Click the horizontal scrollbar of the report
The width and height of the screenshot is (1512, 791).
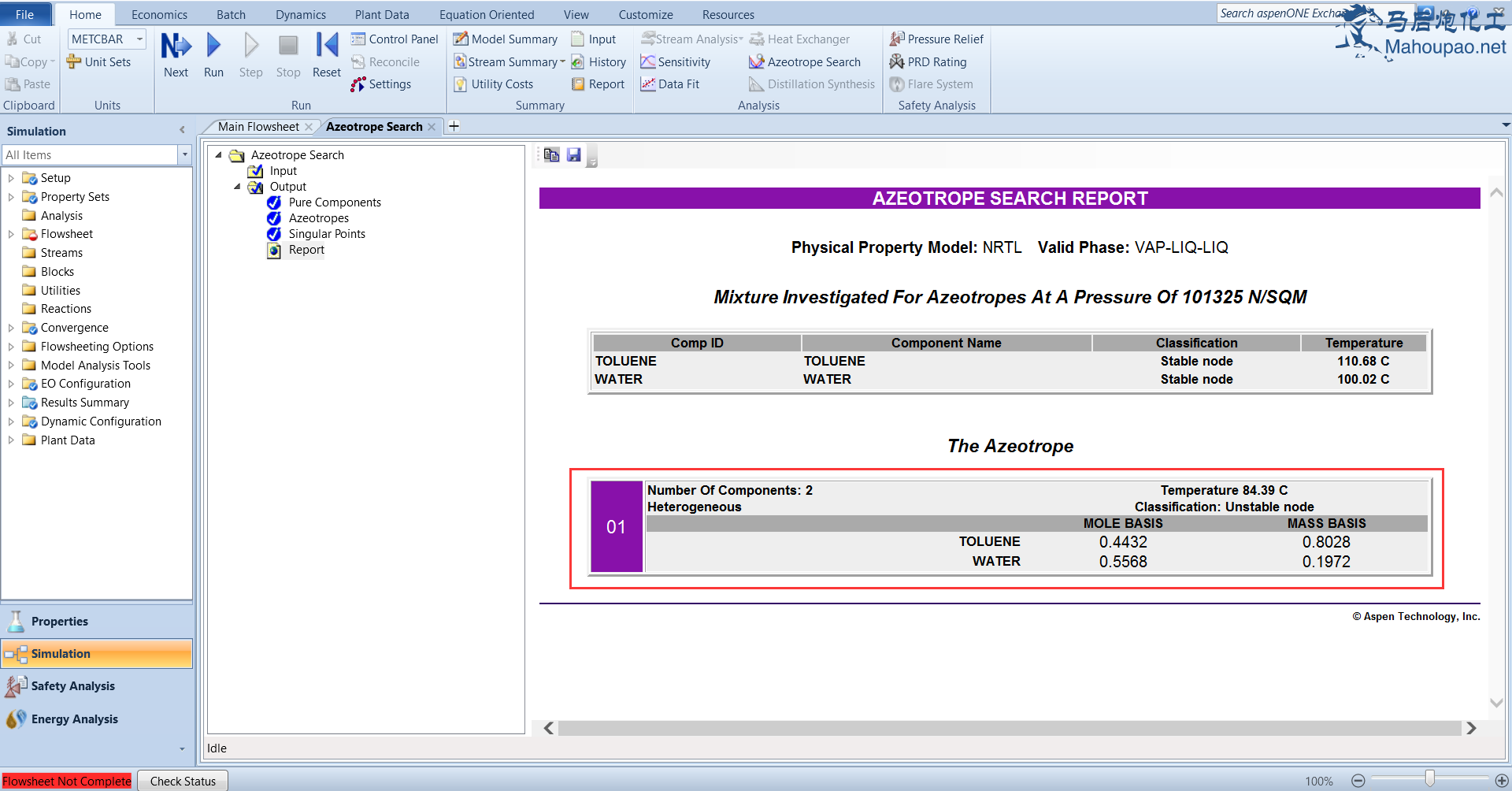1010,728
